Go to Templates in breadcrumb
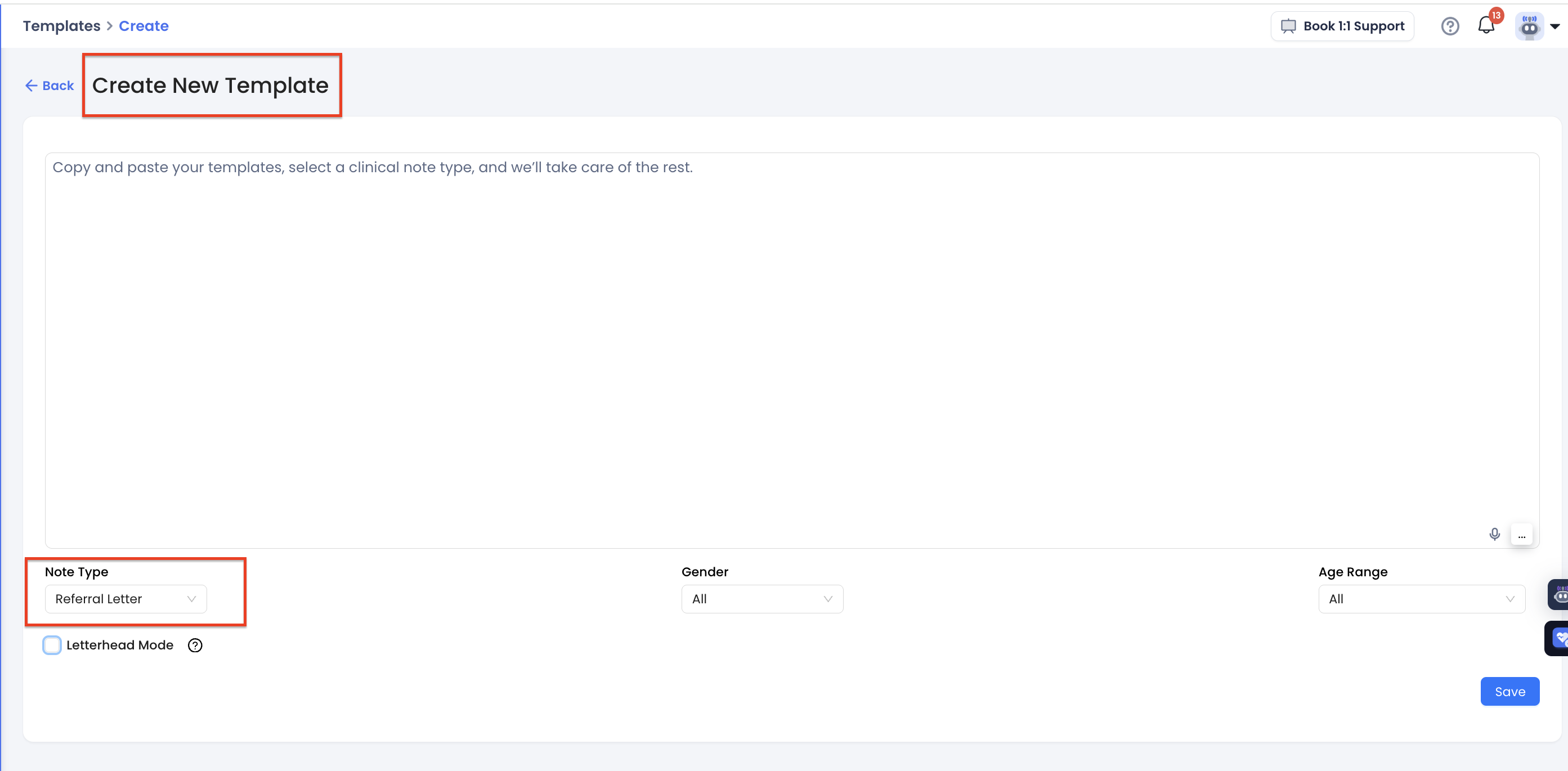This screenshot has height=771, width=1568. click(x=61, y=25)
